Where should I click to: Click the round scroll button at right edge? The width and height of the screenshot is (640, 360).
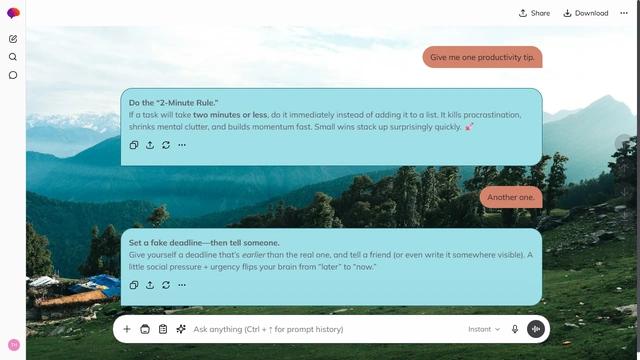click(x=624, y=142)
